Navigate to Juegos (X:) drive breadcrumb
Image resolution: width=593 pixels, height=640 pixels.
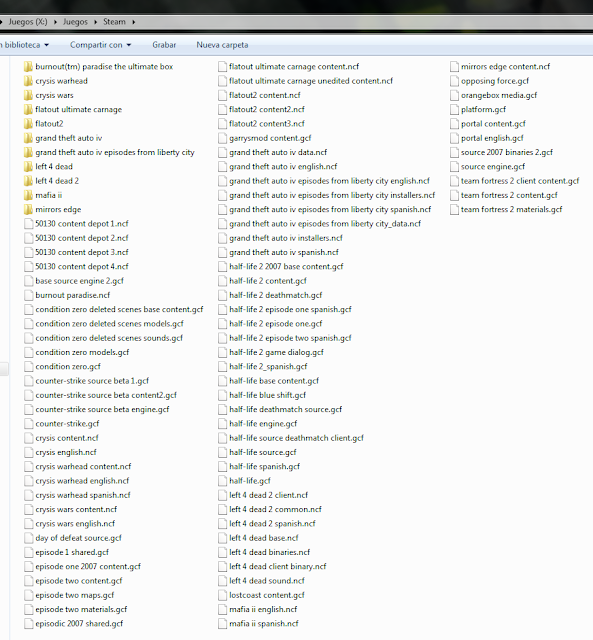(x=28, y=22)
